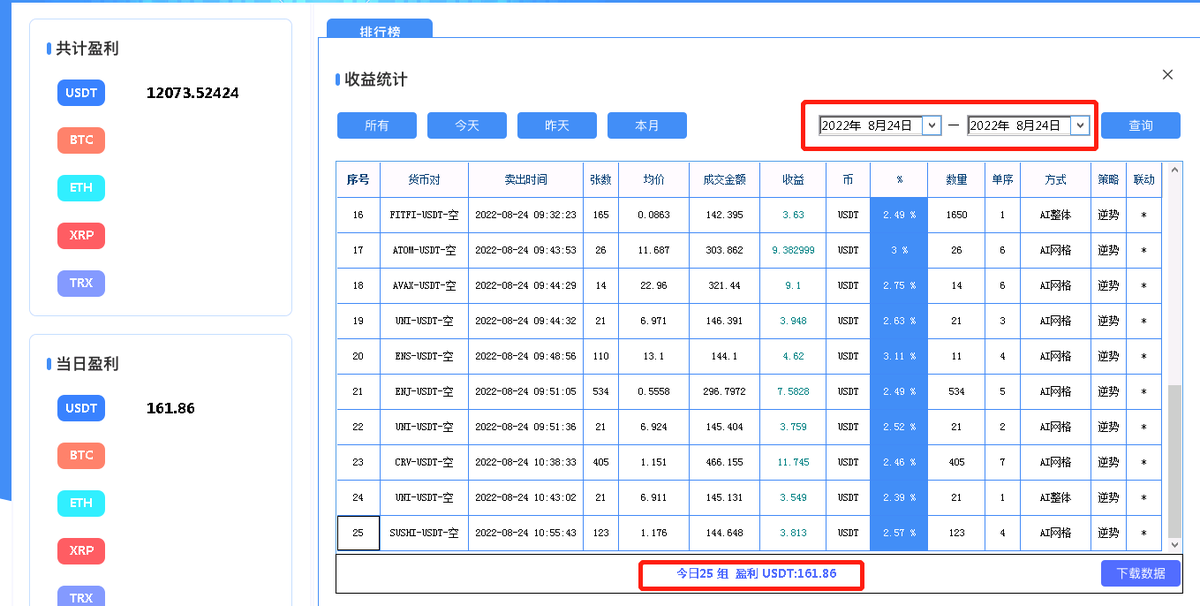Click the 货币对 column header
The width and height of the screenshot is (1200, 606).
(424, 180)
